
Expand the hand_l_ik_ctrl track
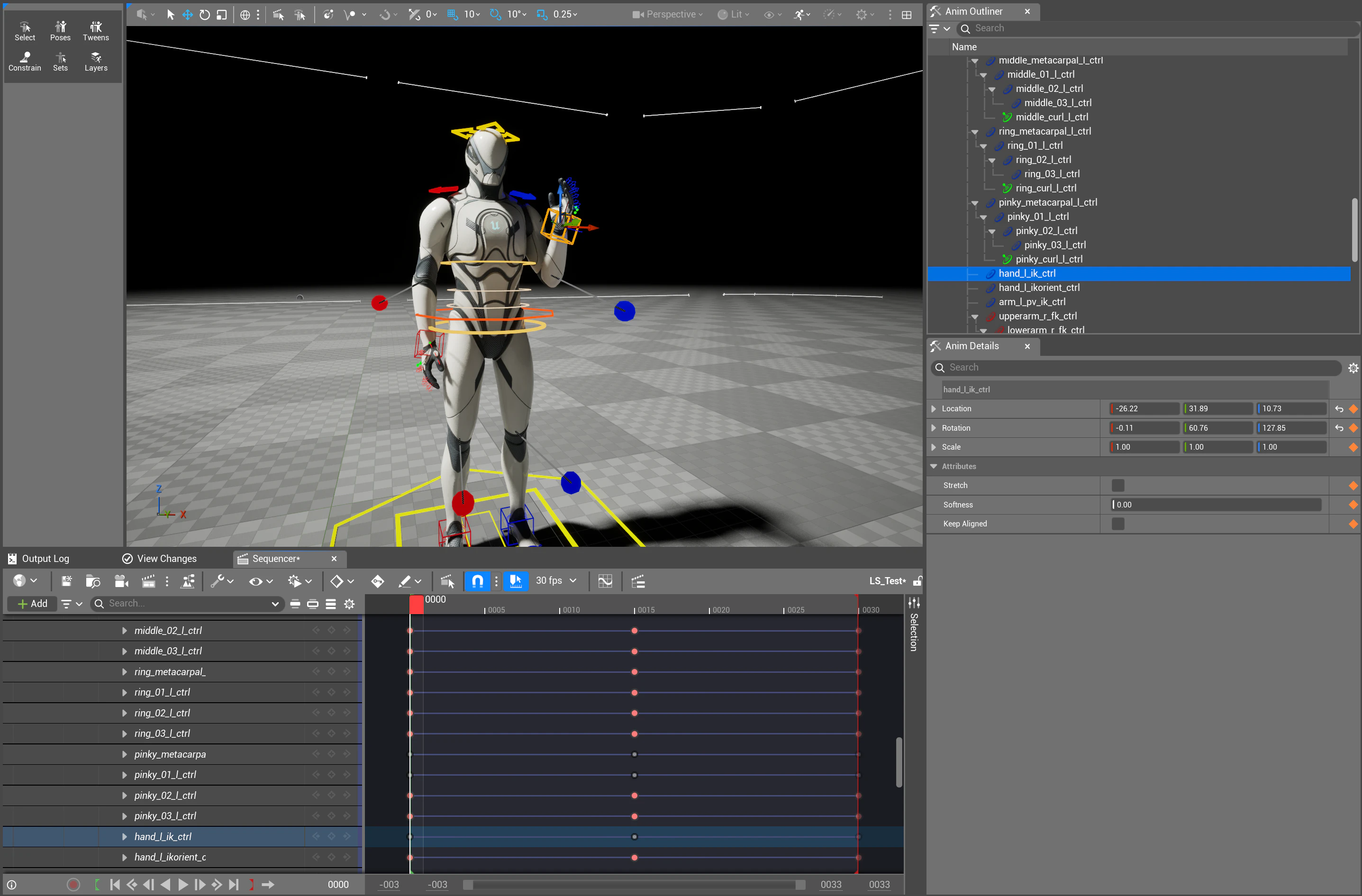124,836
